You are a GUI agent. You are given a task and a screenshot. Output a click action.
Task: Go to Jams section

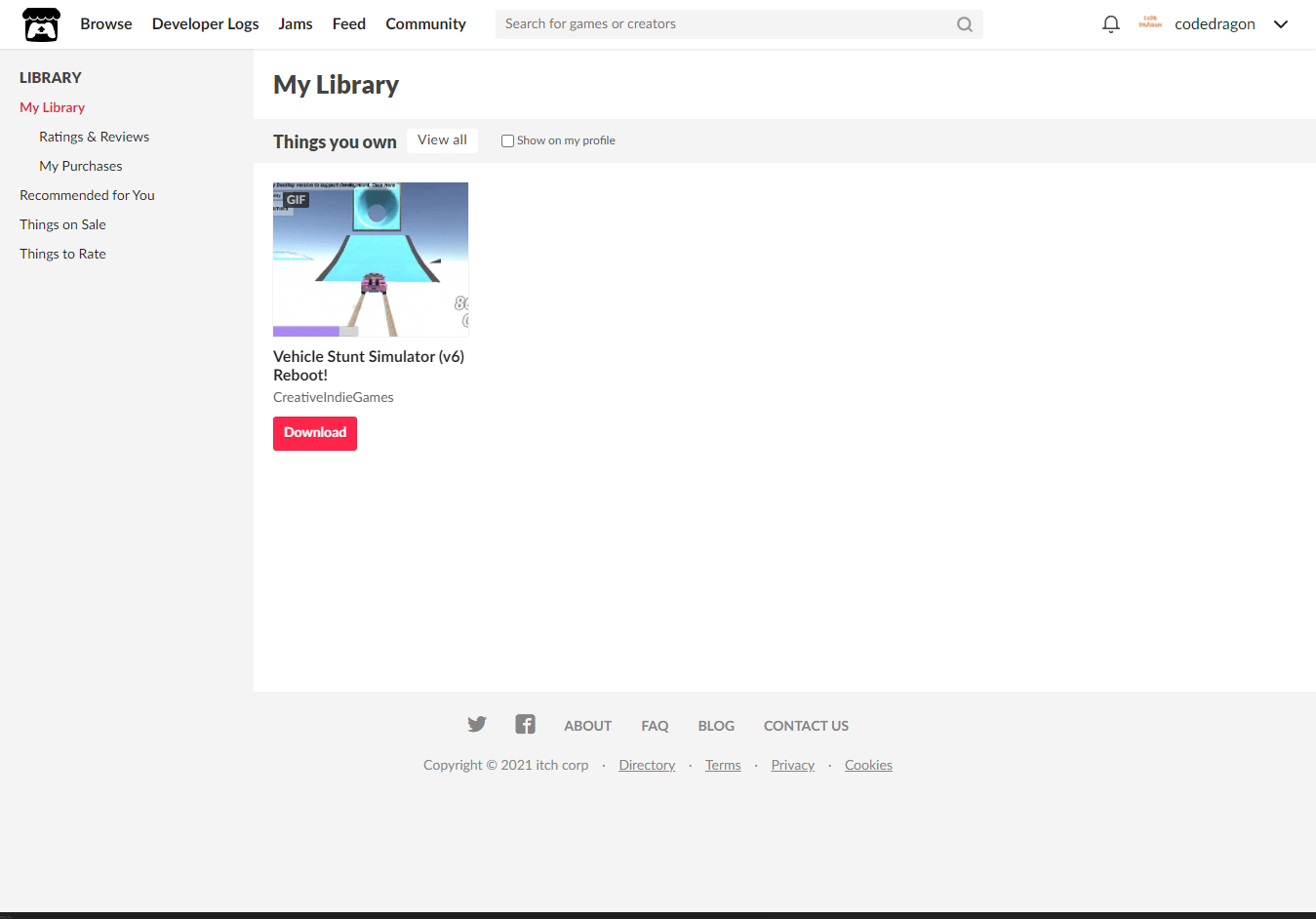pos(296,23)
